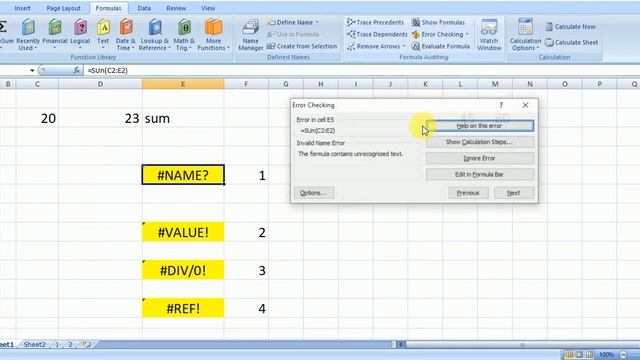Open Date & Time functions
Viewport: 640px width, 360px height.
pos(126,35)
